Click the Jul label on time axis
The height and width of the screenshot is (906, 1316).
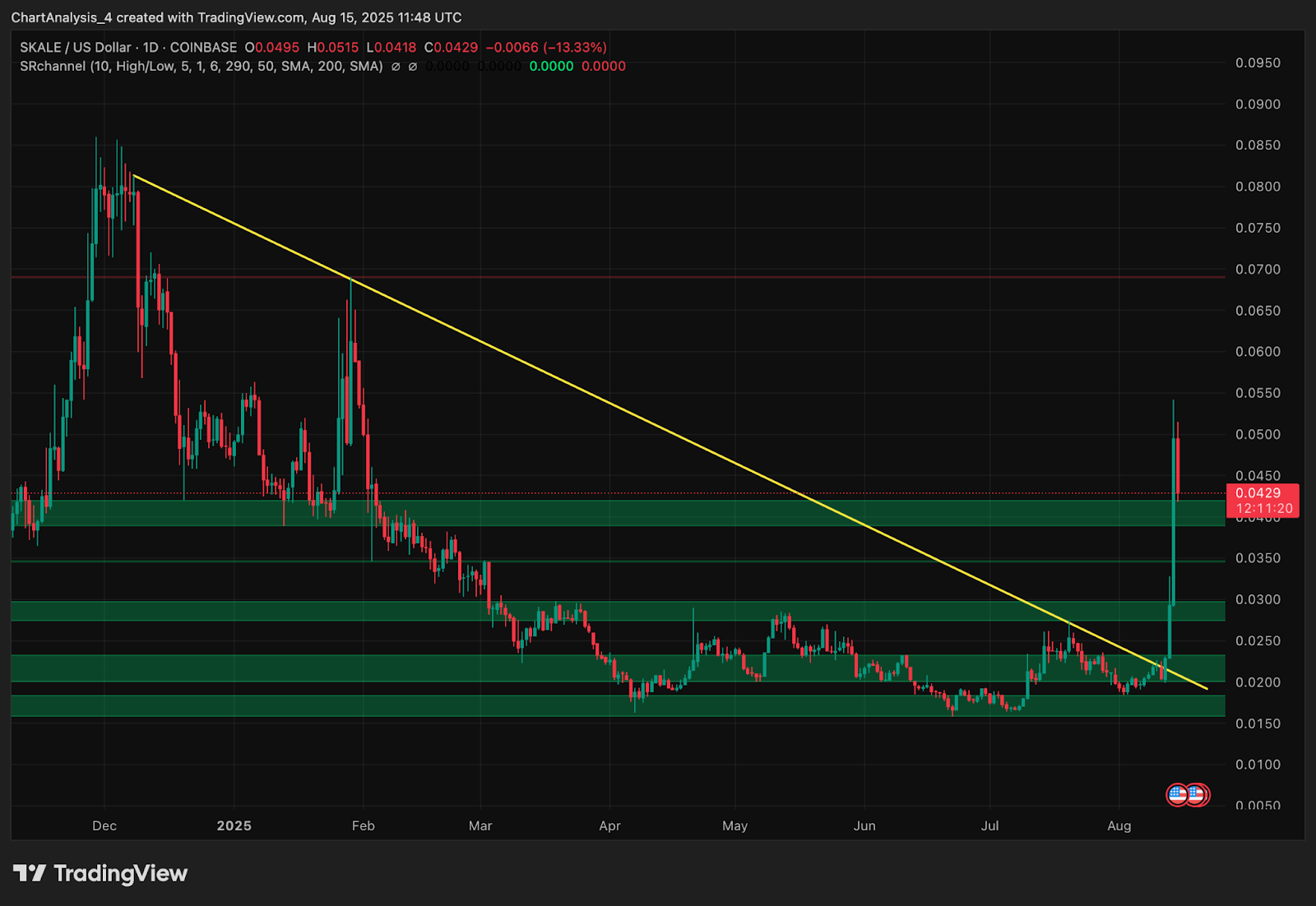(x=989, y=825)
